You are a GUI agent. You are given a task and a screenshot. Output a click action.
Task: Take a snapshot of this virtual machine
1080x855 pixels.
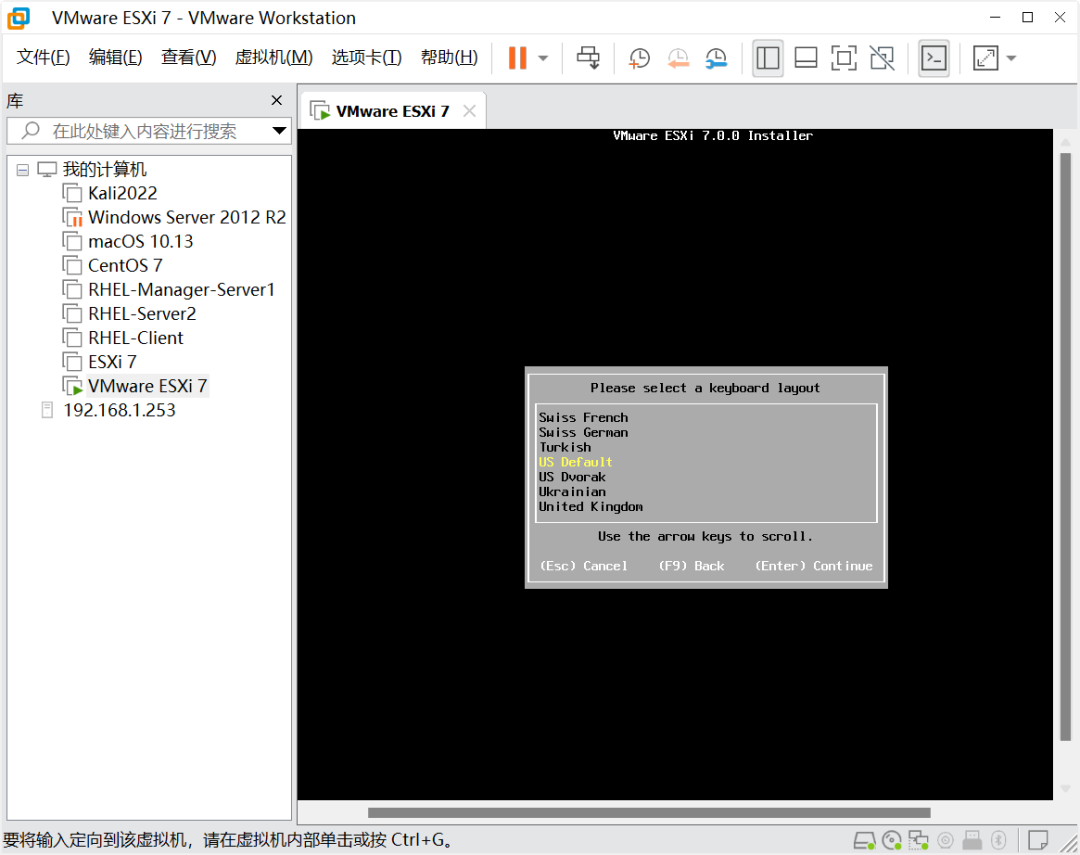point(639,58)
